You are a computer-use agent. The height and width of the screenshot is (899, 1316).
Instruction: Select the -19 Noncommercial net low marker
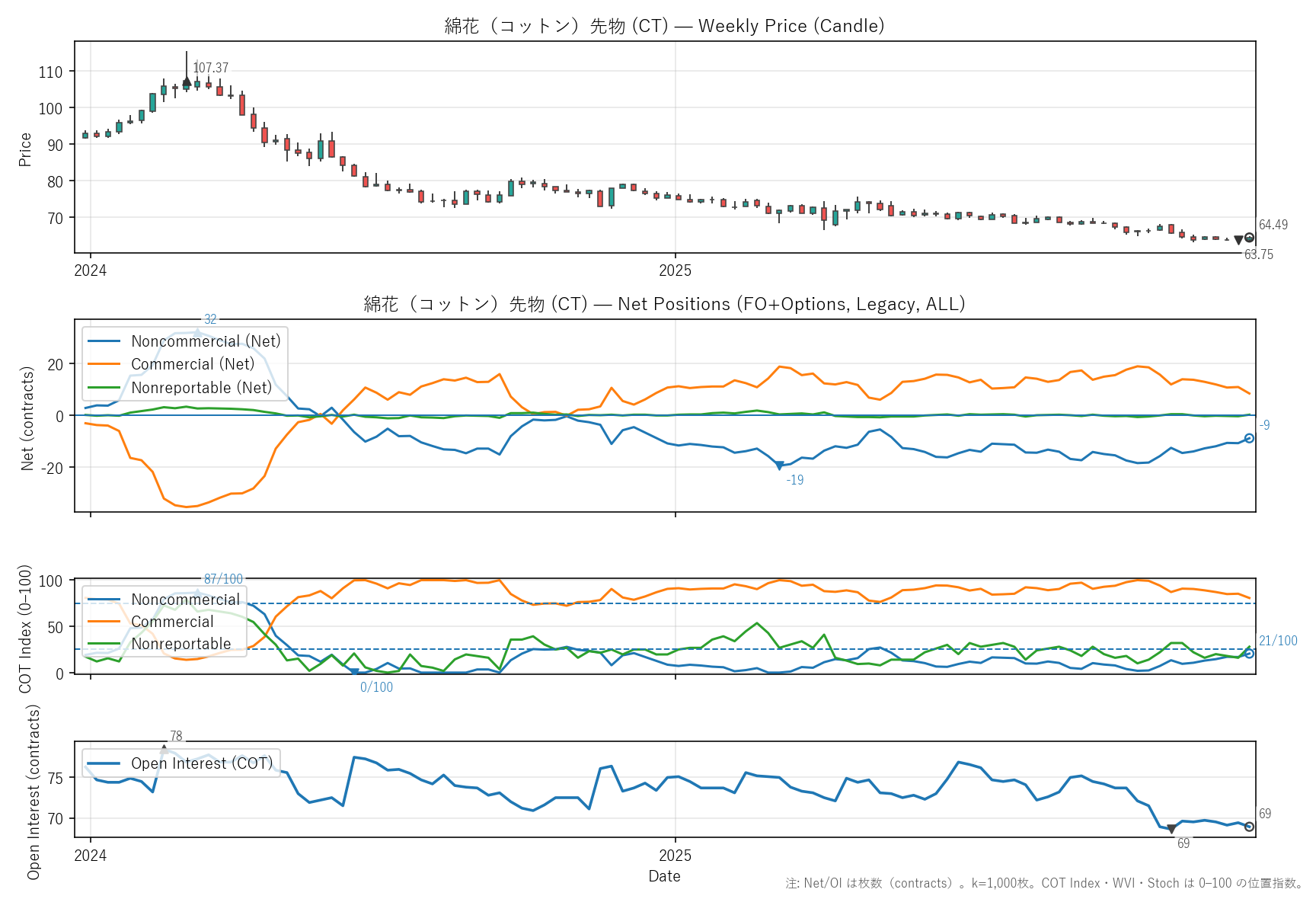(779, 465)
